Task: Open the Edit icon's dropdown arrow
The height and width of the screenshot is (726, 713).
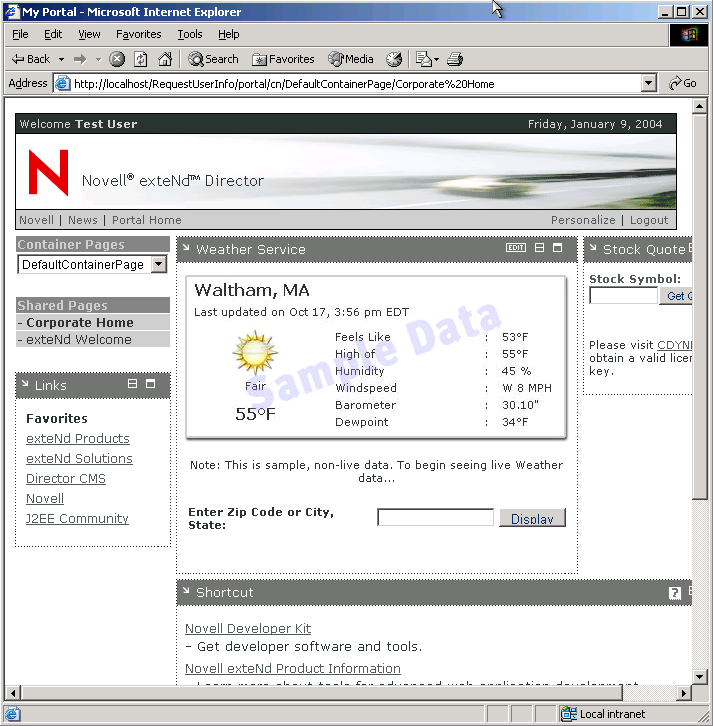Action: point(436,59)
